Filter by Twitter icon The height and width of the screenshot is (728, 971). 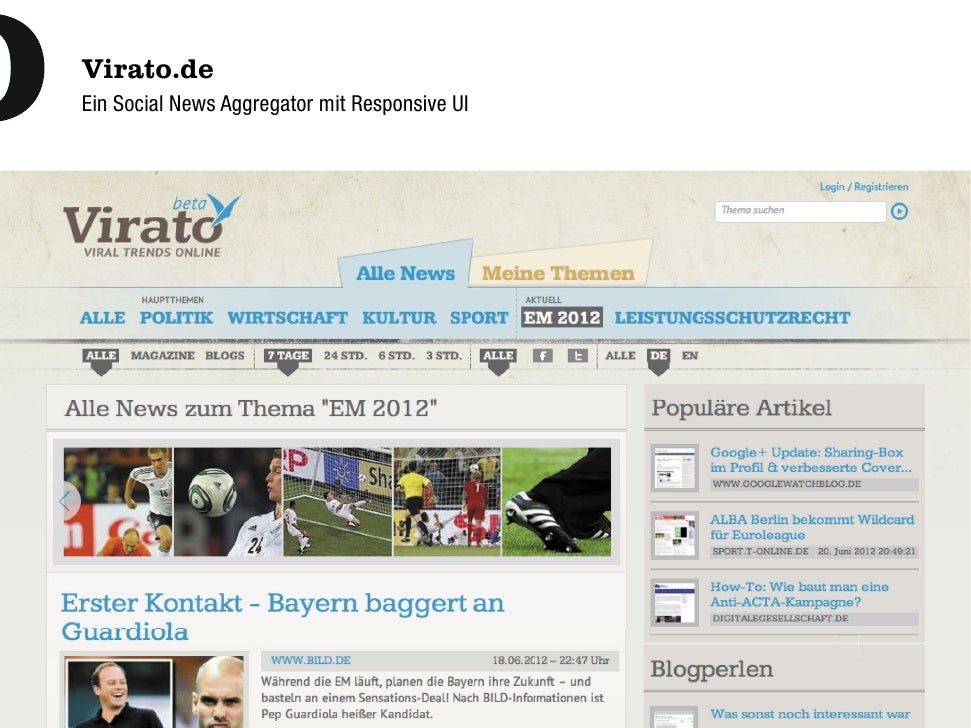[x=578, y=355]
